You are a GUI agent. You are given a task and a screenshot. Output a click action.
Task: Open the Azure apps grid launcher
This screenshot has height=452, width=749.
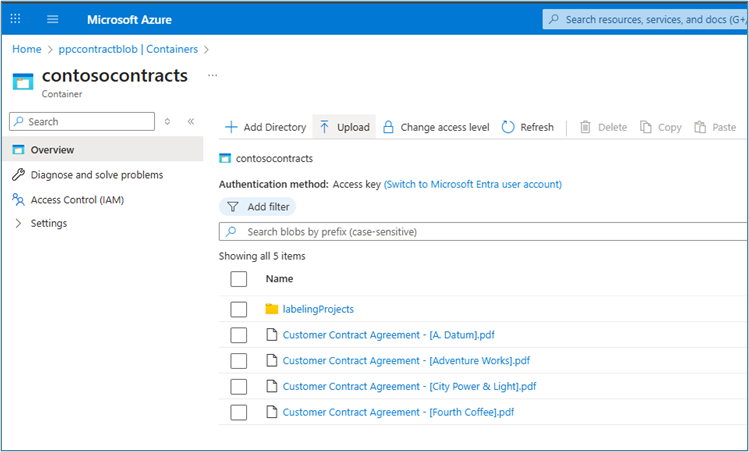click(x=15, y=19)
